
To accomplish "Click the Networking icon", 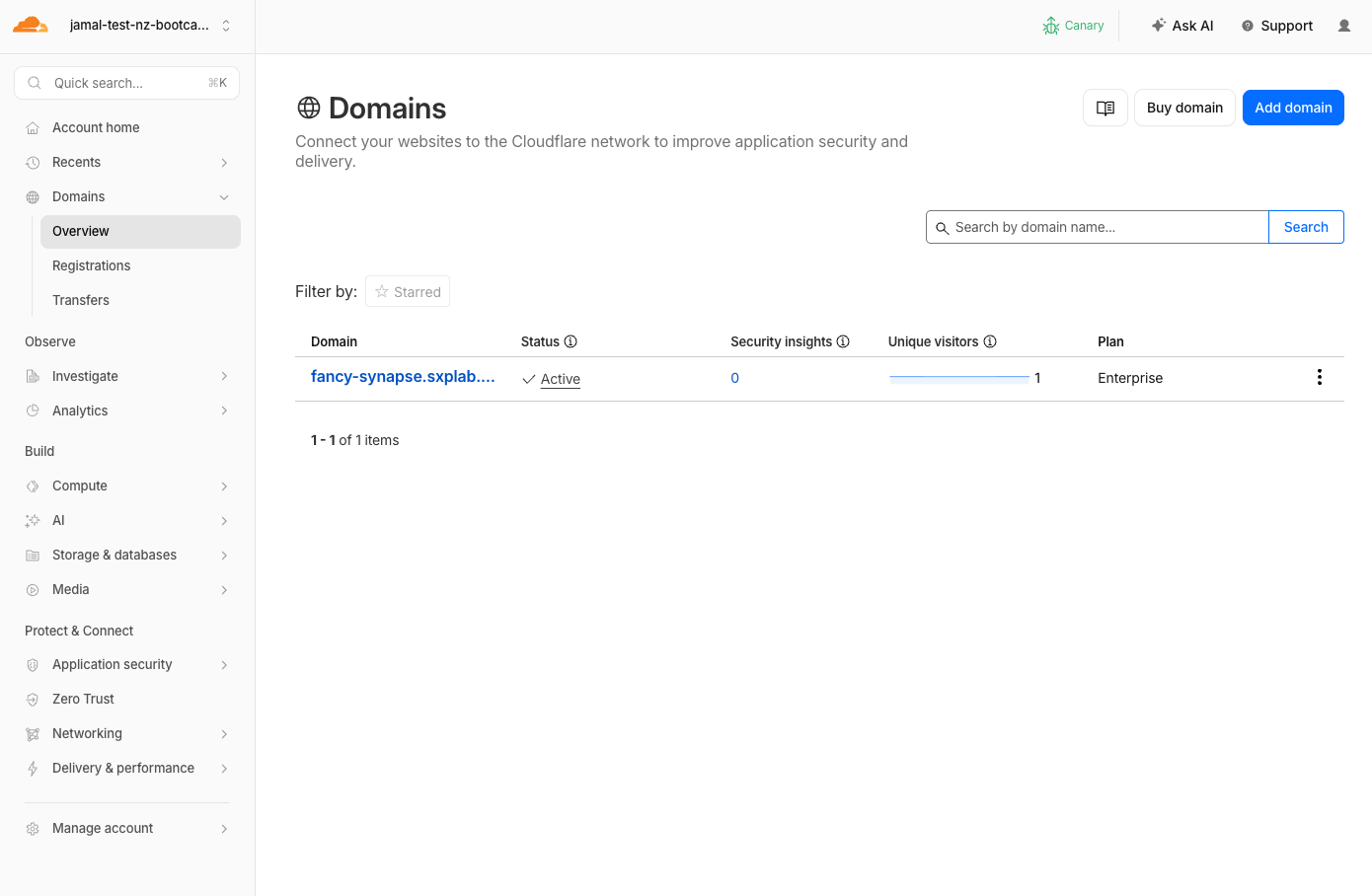I will [33, 734].
